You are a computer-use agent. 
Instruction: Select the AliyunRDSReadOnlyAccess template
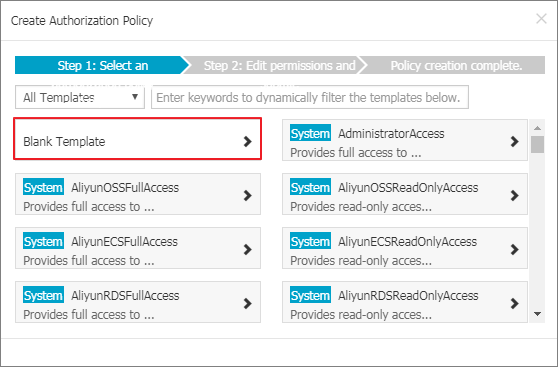click(x=405, y=302)
